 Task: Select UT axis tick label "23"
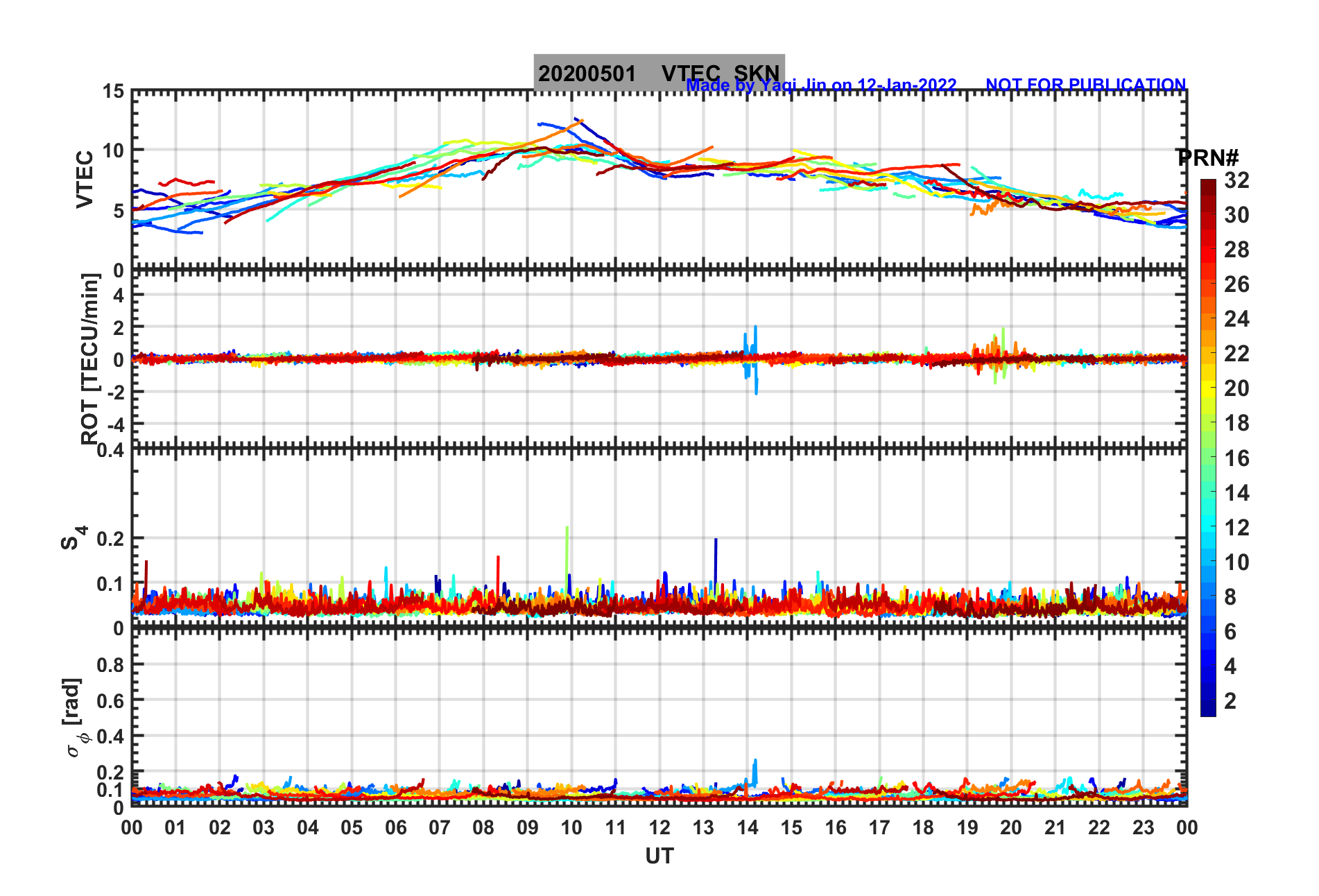pos(1143,827)
